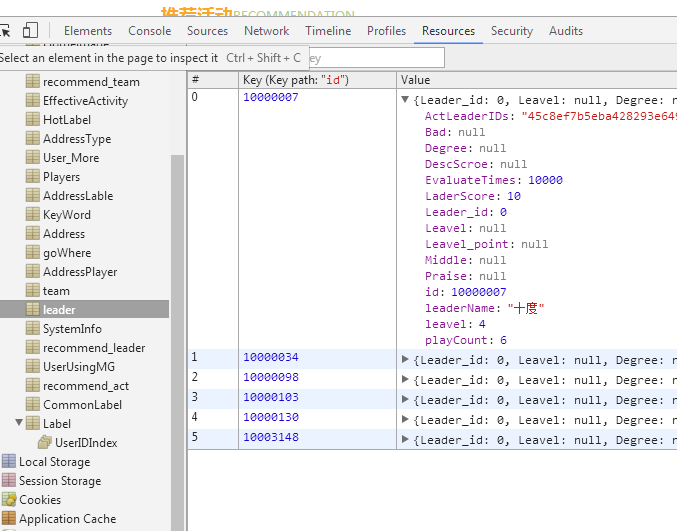The image size is (677, 531).
Task: Click the EffectiveActivity table icon
Action: pos(33,100)
